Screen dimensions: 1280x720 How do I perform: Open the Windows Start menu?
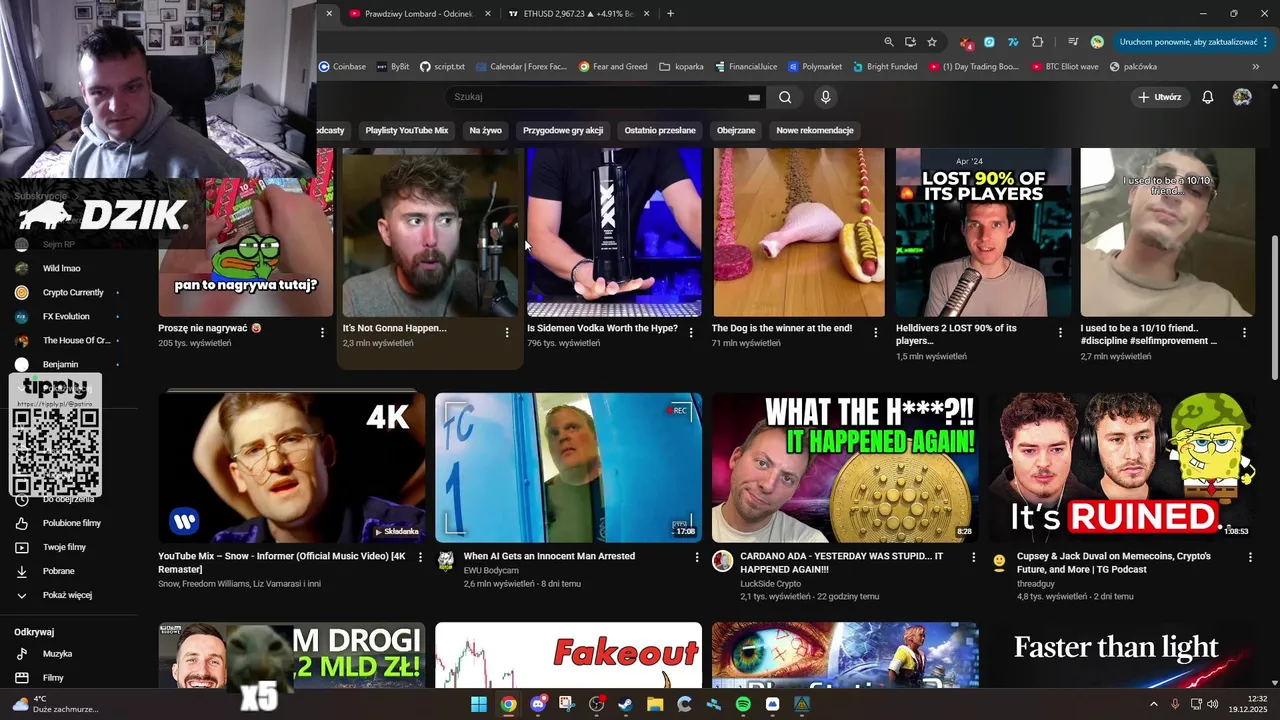pyautogui.click(x=479, y=704)
